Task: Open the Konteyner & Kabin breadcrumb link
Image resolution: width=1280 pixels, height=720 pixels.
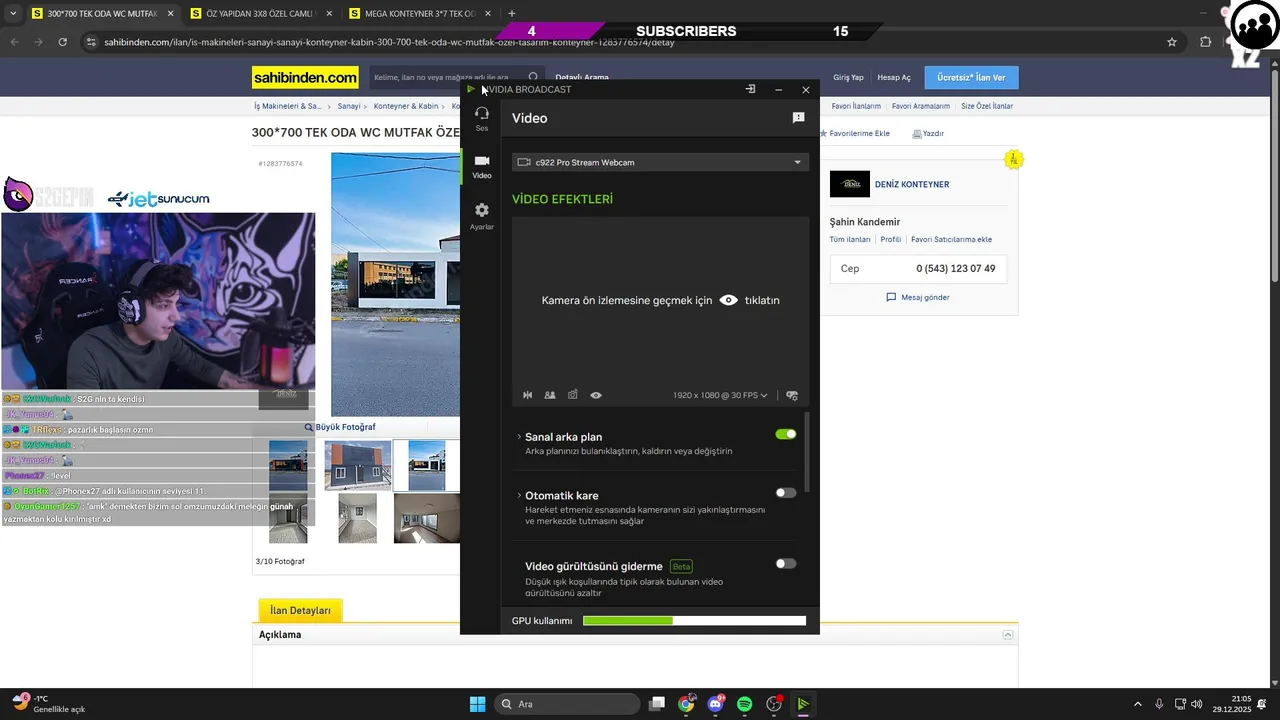Action: [406, 106]
